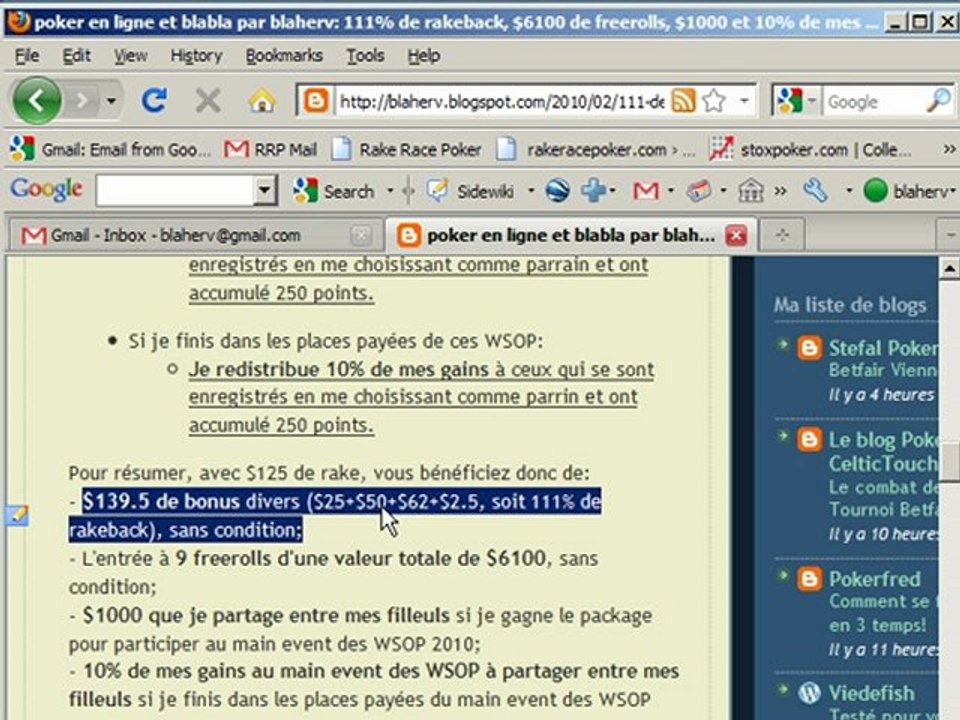Screen dimensions: 960x720
Task: Click the WordPress icon beside Viedefish
Action: coord(809,693)
